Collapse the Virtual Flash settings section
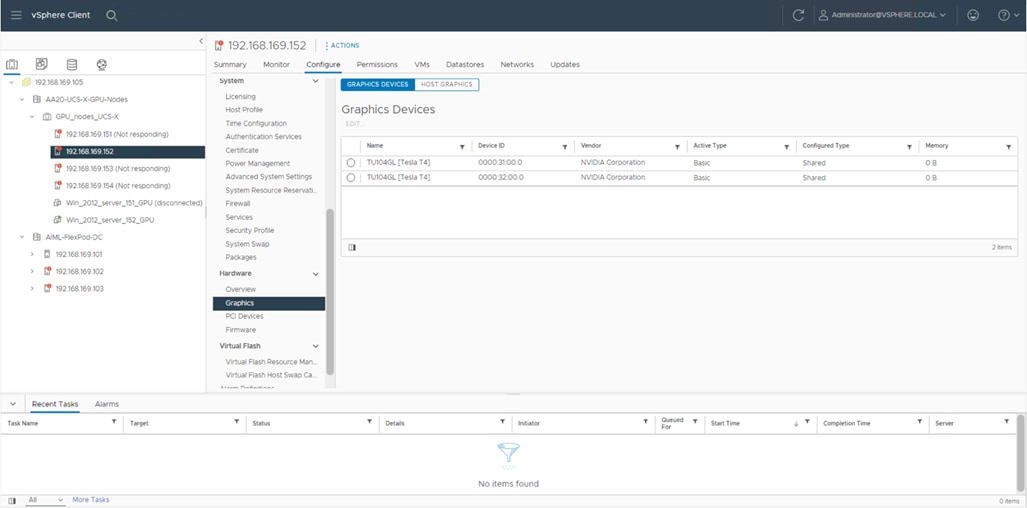1027x508 pixels. tap(315, 346)
